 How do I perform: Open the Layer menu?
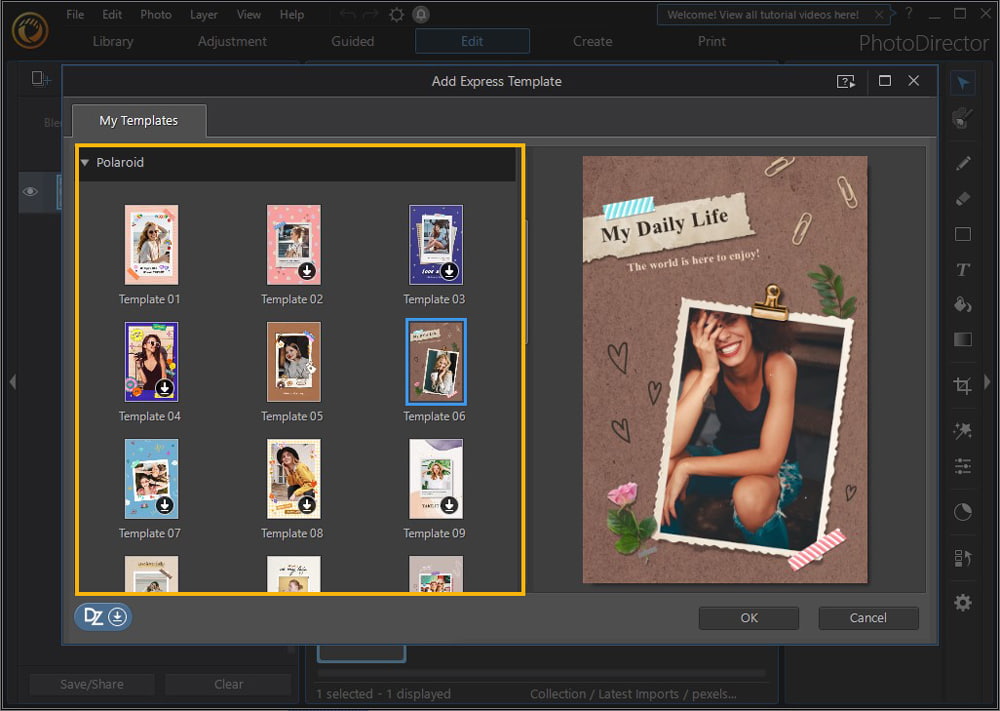203,14
